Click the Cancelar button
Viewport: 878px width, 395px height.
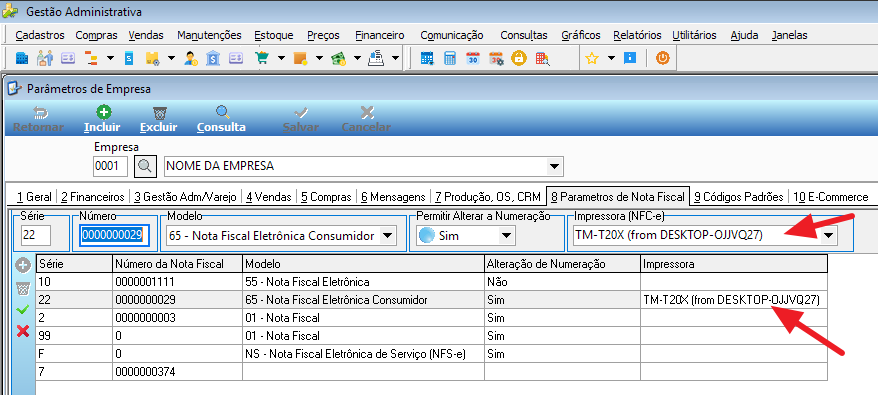[366, 119]
